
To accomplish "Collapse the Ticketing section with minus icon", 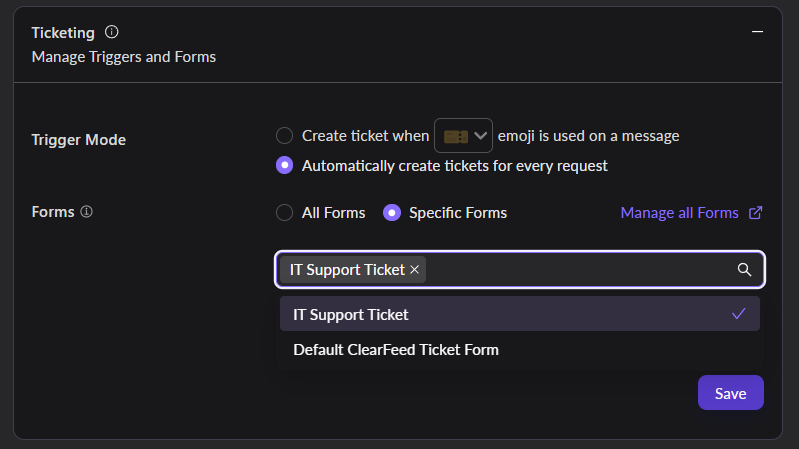I will point(757,32).
